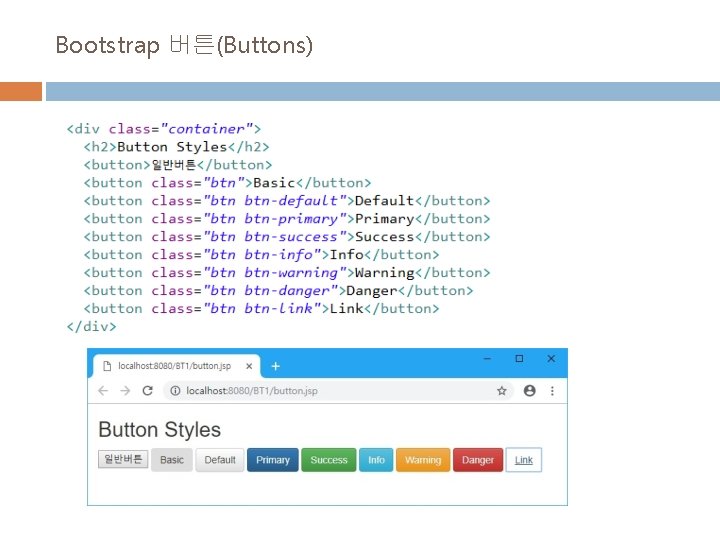Click the browser forward arrow

point(125,391)
